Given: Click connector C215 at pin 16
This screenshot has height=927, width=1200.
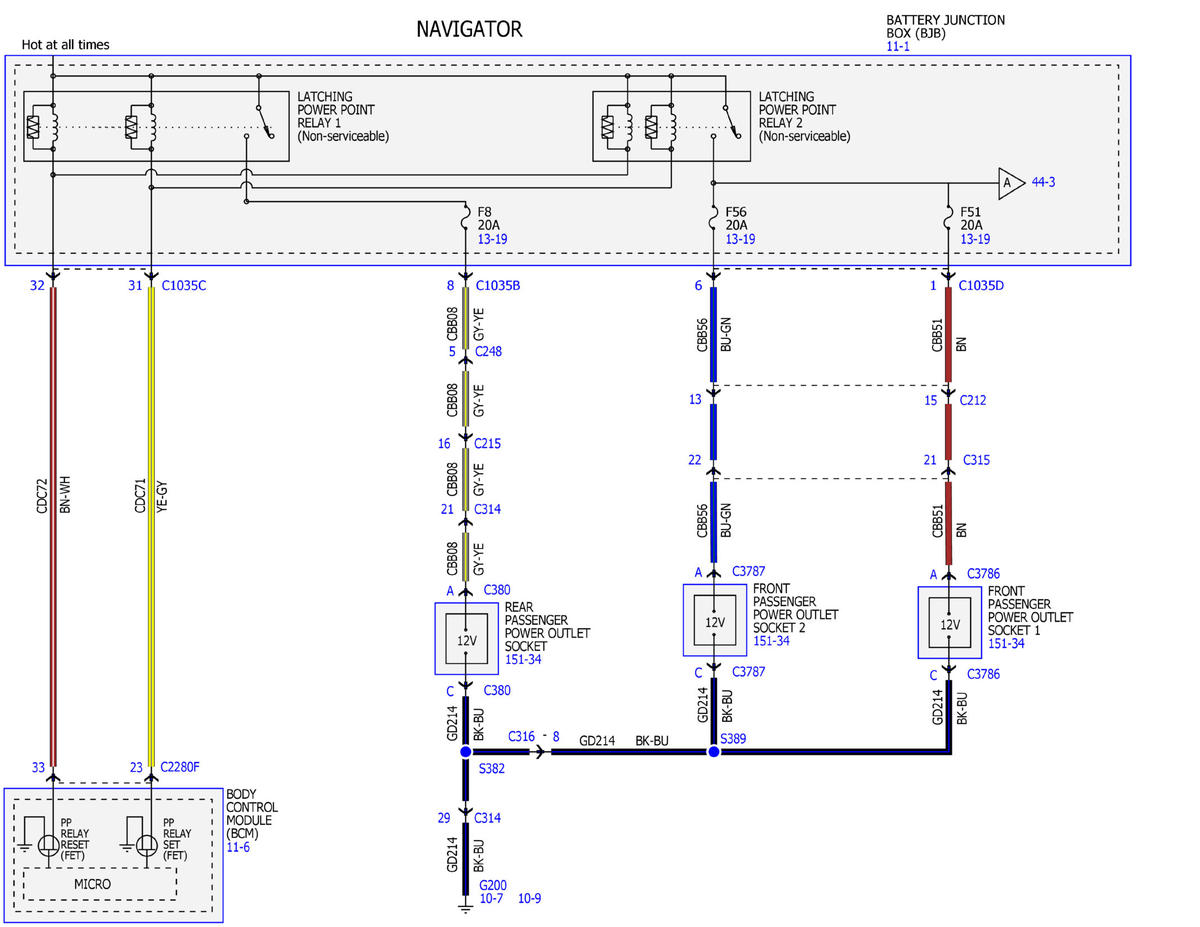Looking at the screenshot, I should pyautogui.click(x=488, y=443).
